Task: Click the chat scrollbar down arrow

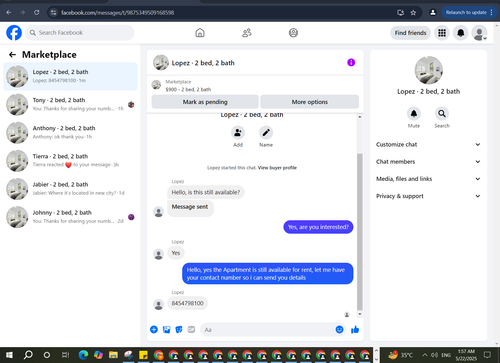Action: pos(360,314)
